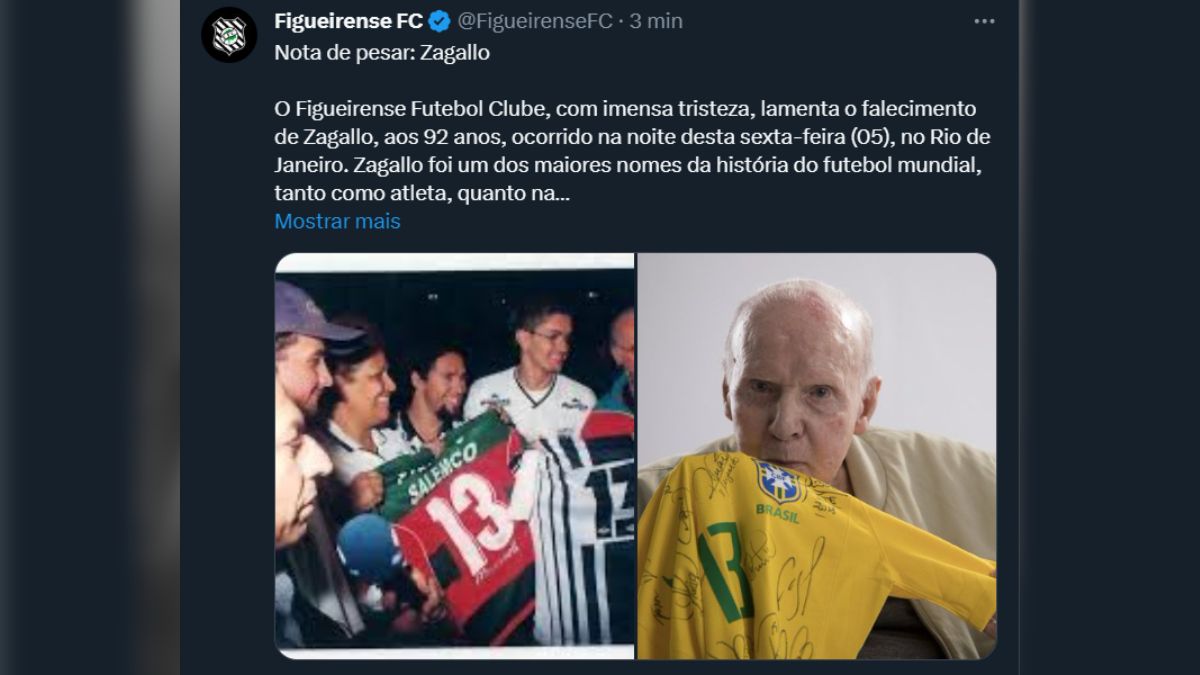This screenshot has height=675, width=1200.
Task: Open the Figueirense FC profile avatar
Action: coord(229,35)
